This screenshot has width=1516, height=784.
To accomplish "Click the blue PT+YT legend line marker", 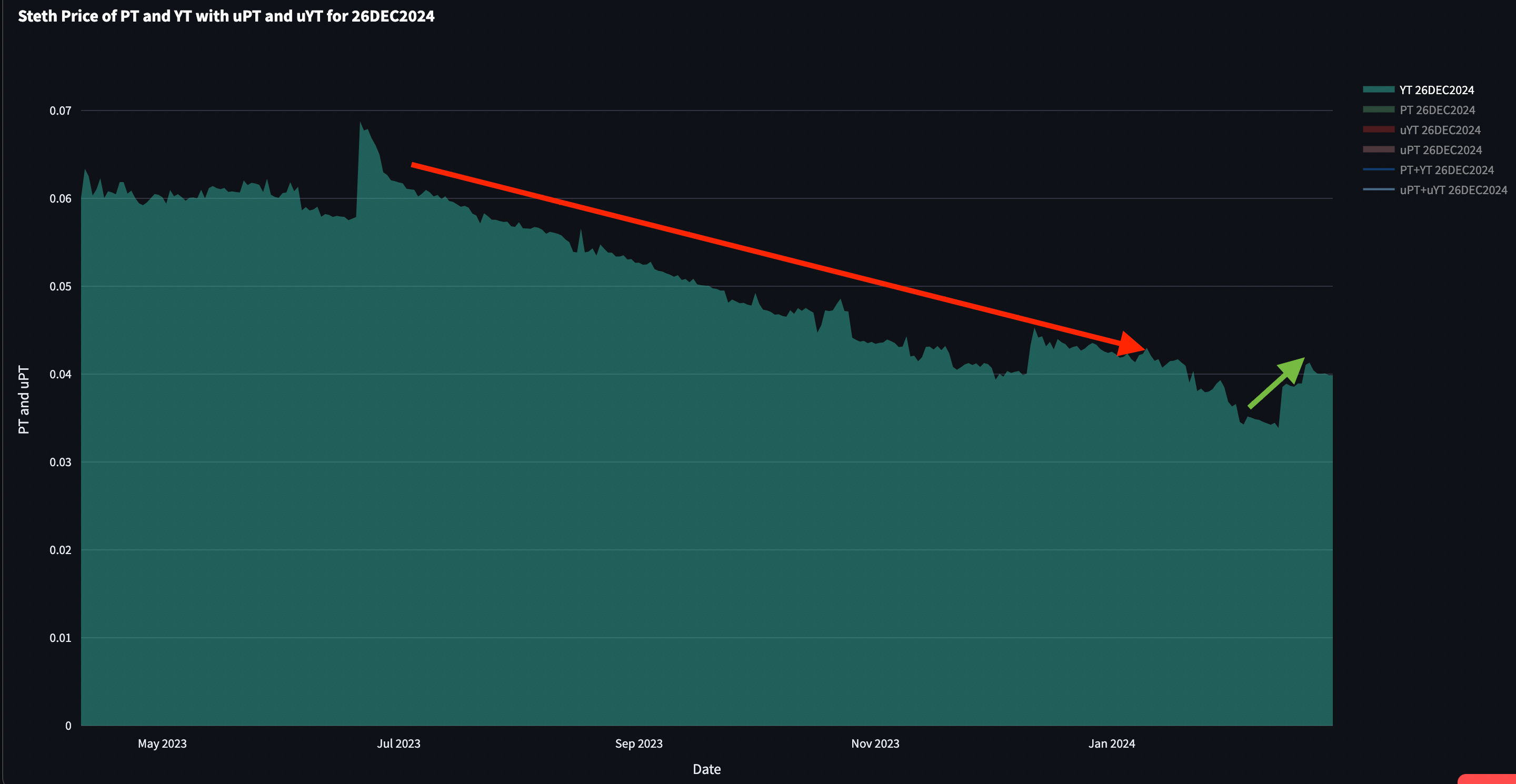I will coord(1378,169).
